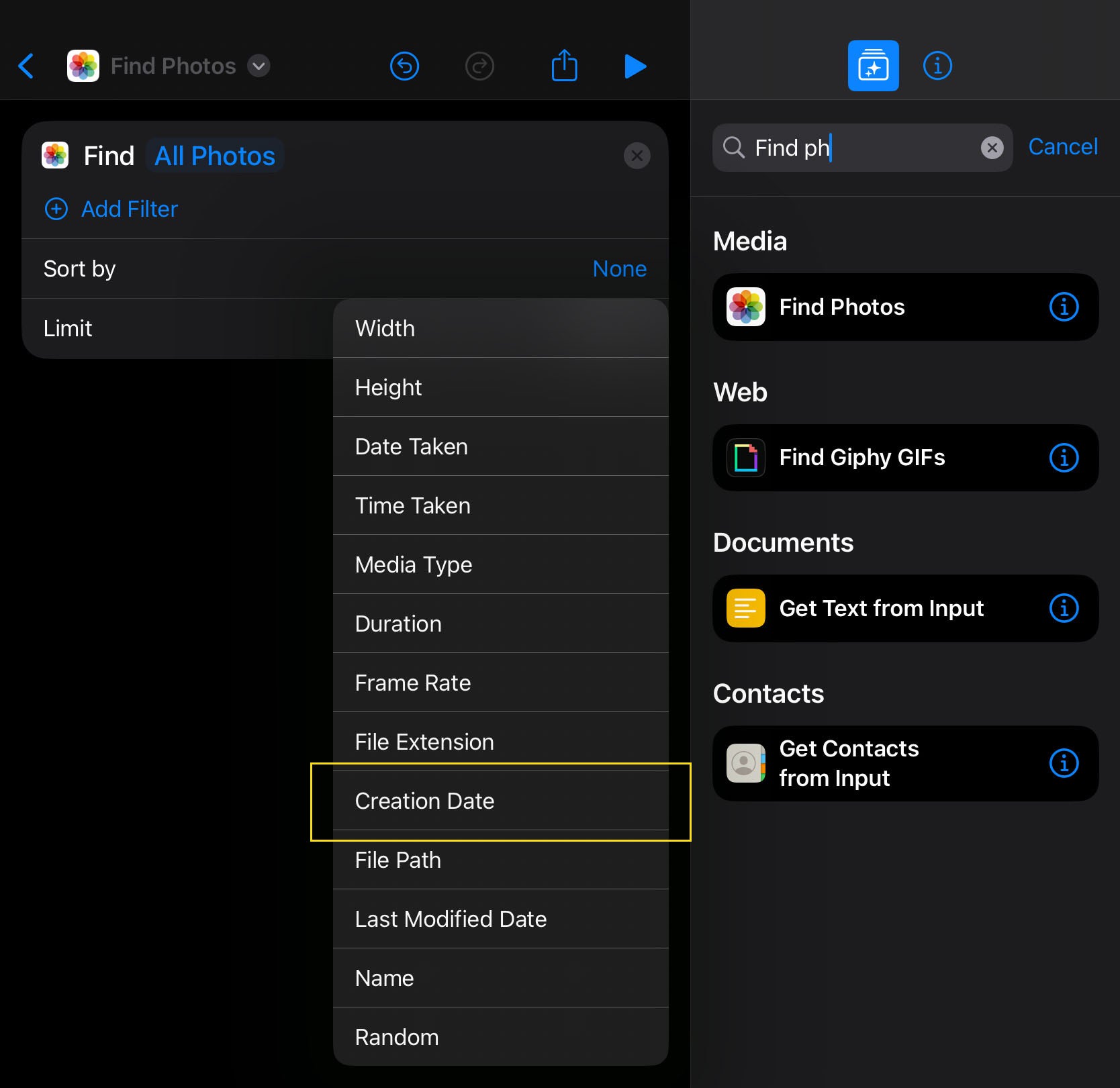This screenshot has height=1088, width=1120.
Task: Select Time Taken in the sort menu
Action: (500, 505)
